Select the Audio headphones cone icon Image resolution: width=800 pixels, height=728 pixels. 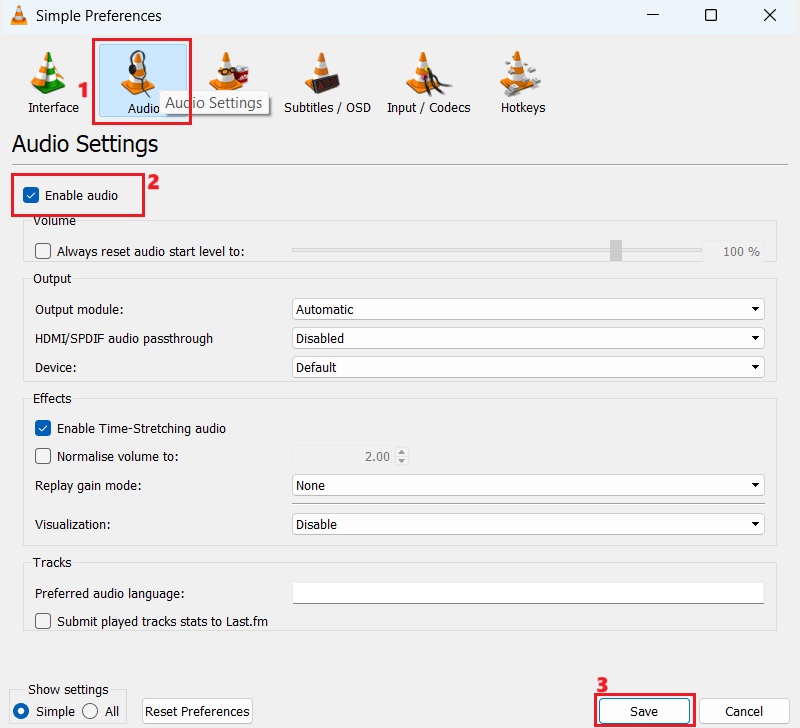click(137, 73)
